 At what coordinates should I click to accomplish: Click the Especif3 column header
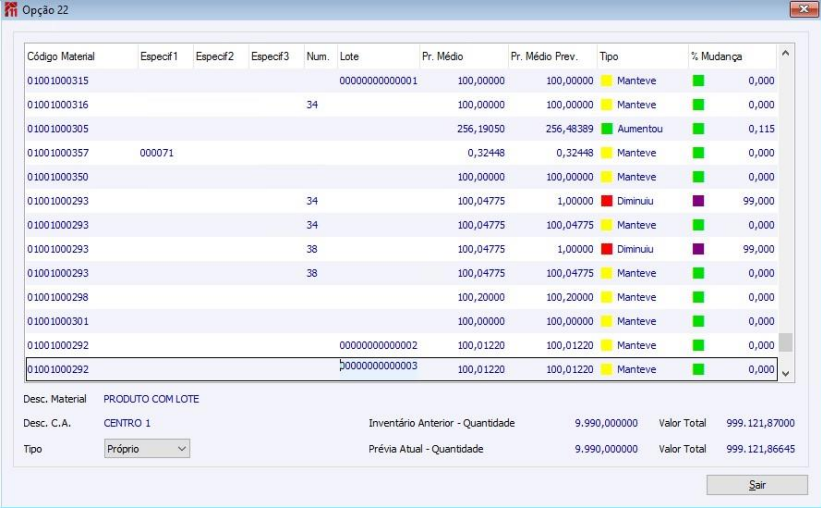point(276,56)
